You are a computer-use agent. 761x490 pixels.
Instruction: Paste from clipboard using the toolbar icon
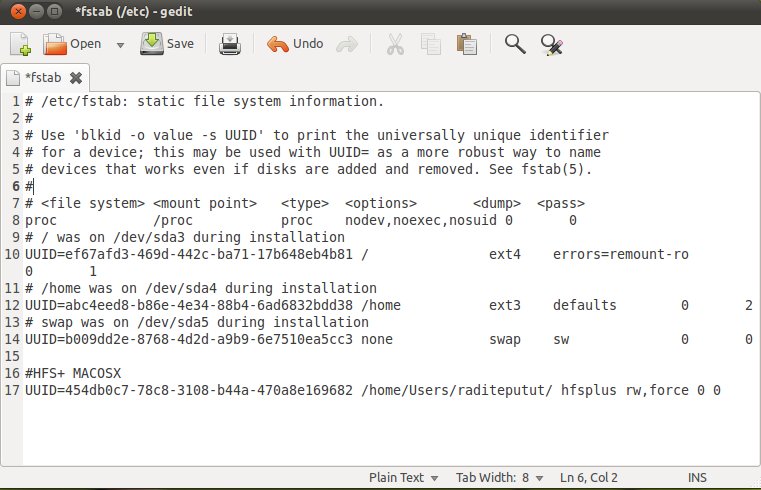(466, 44)
